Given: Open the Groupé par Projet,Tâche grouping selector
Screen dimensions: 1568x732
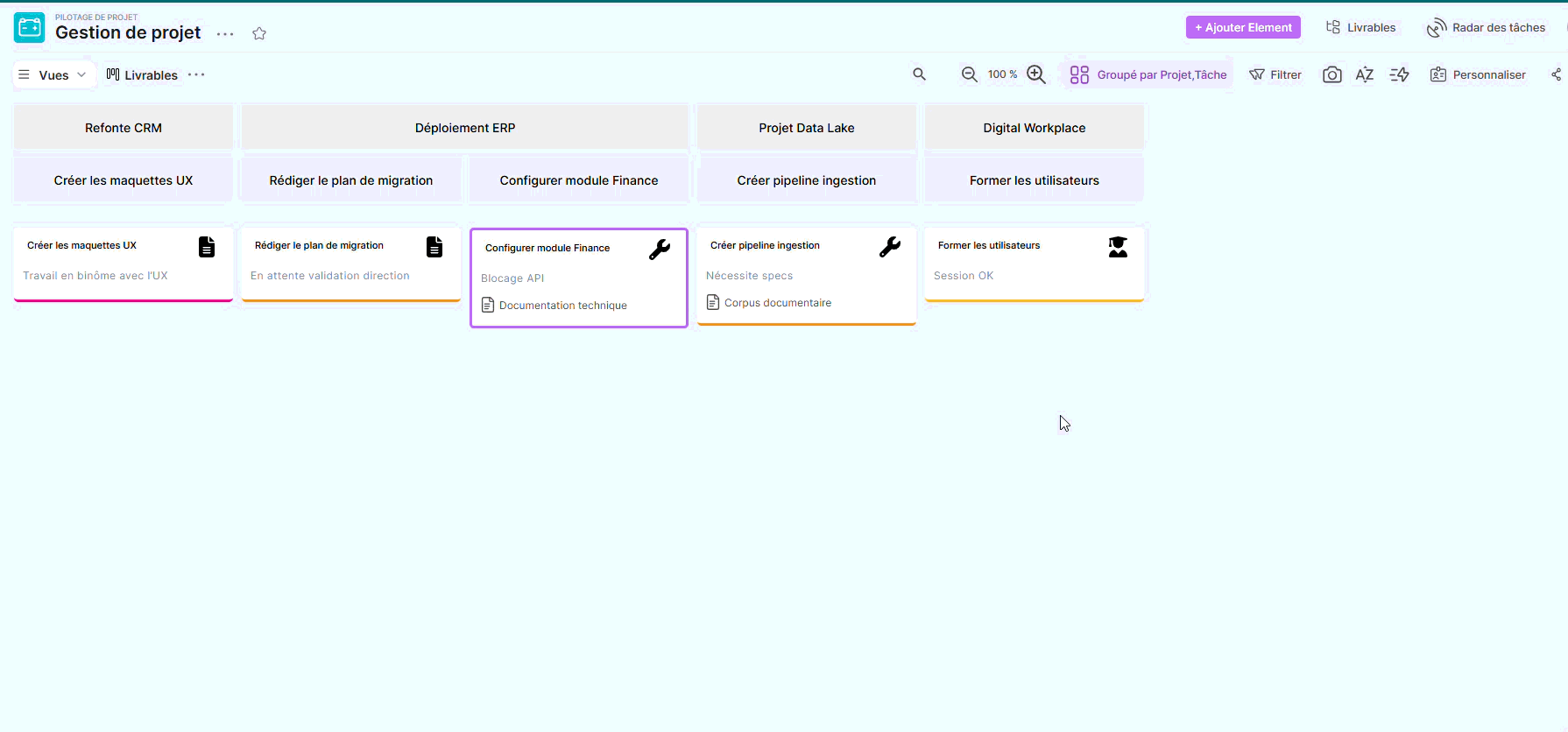Looking at the screenshot, I should 1148,74.
